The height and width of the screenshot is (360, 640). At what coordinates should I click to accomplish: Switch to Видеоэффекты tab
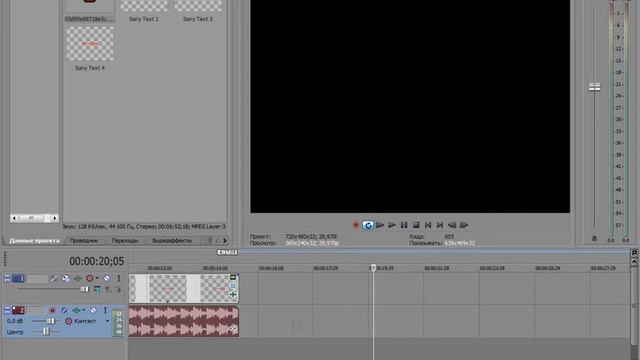tap(172, 240)
